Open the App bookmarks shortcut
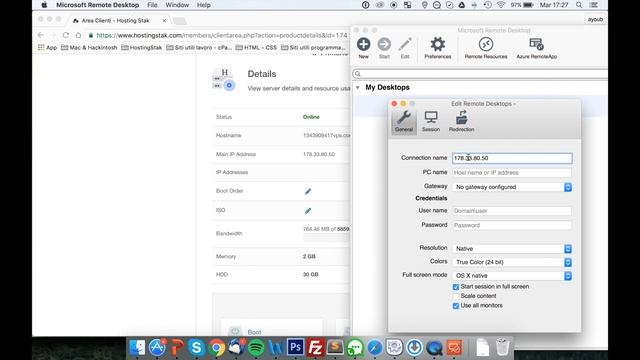This screenshot has width=640, height=360. click(x=47, y=47)
